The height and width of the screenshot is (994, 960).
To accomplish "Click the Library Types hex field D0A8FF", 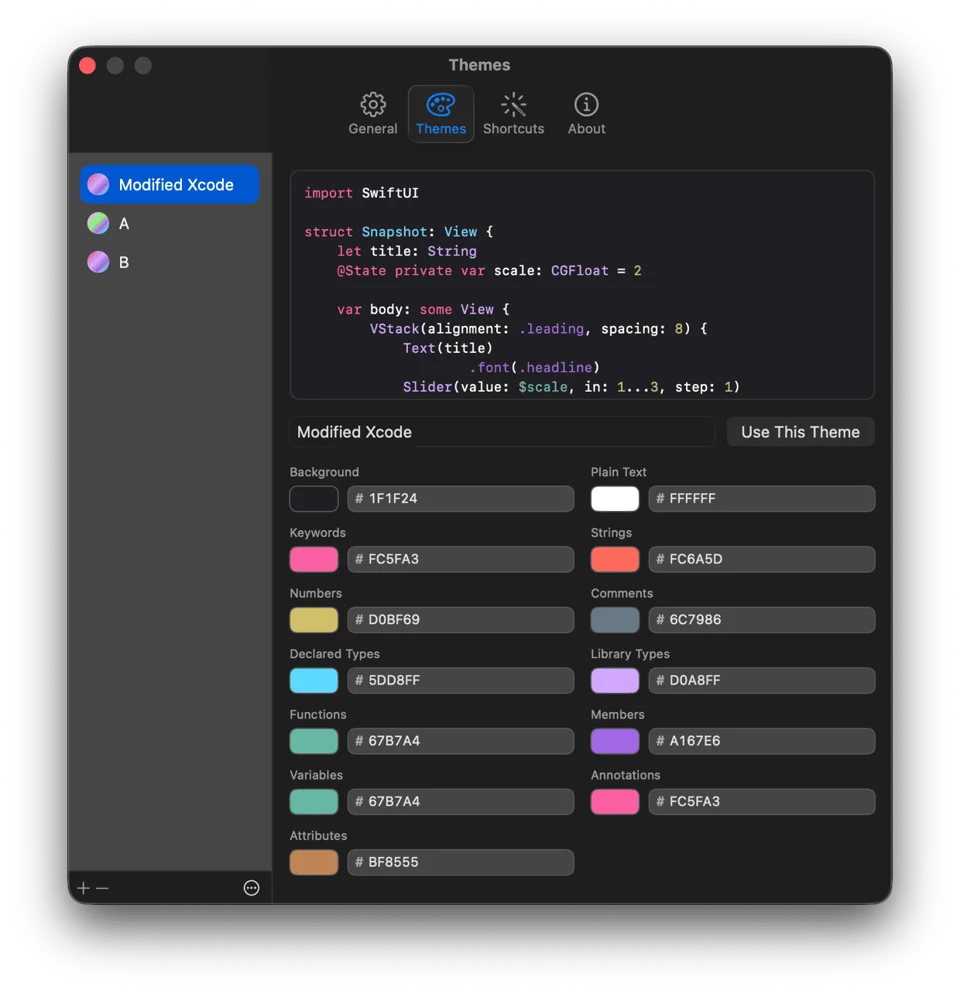I will pyautogui.click(x=762, y=680).
